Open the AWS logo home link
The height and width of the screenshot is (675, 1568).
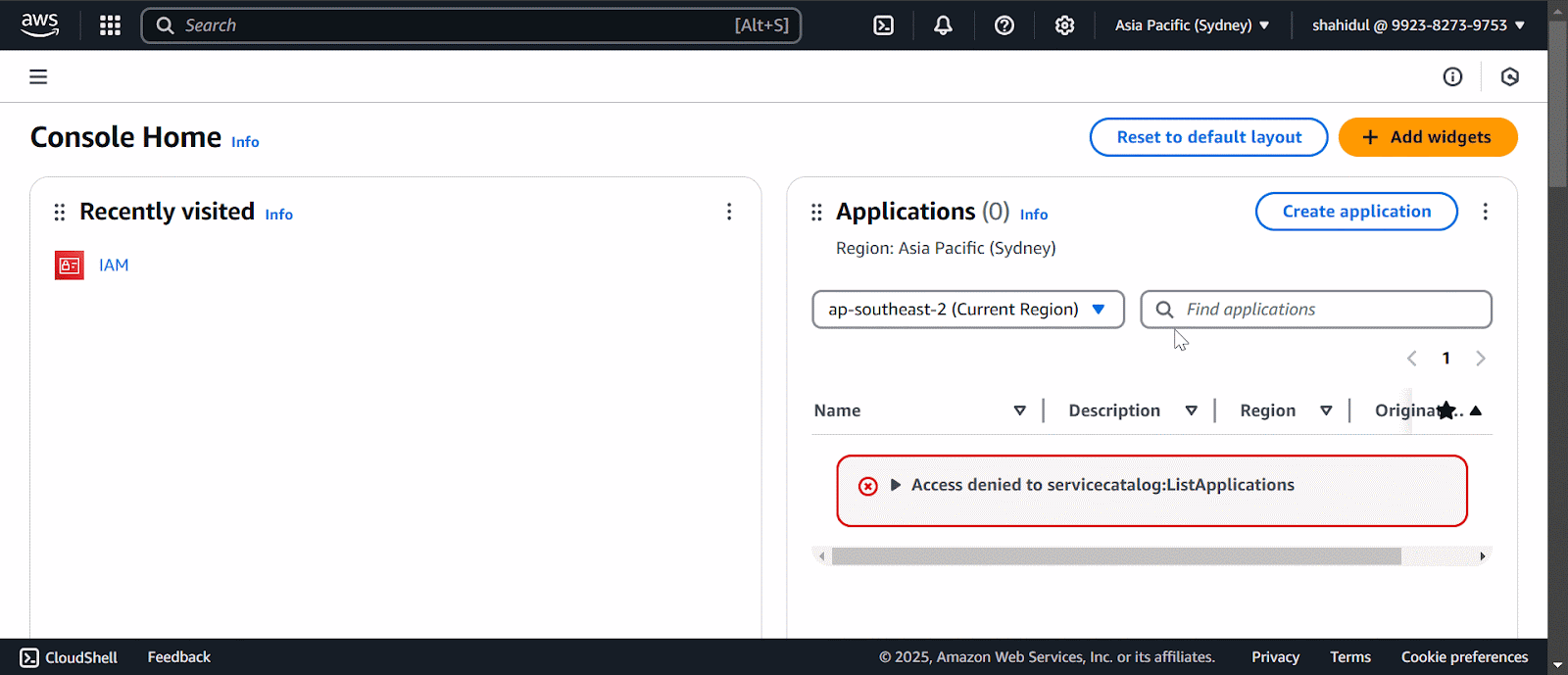tap(40, 25)
